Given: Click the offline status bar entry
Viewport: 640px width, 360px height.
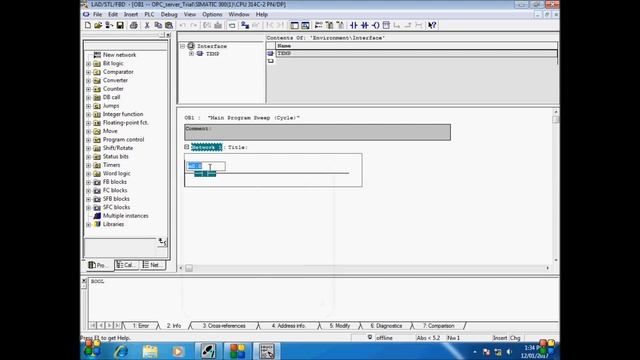Looking at the screenshot, I should 384,338.
